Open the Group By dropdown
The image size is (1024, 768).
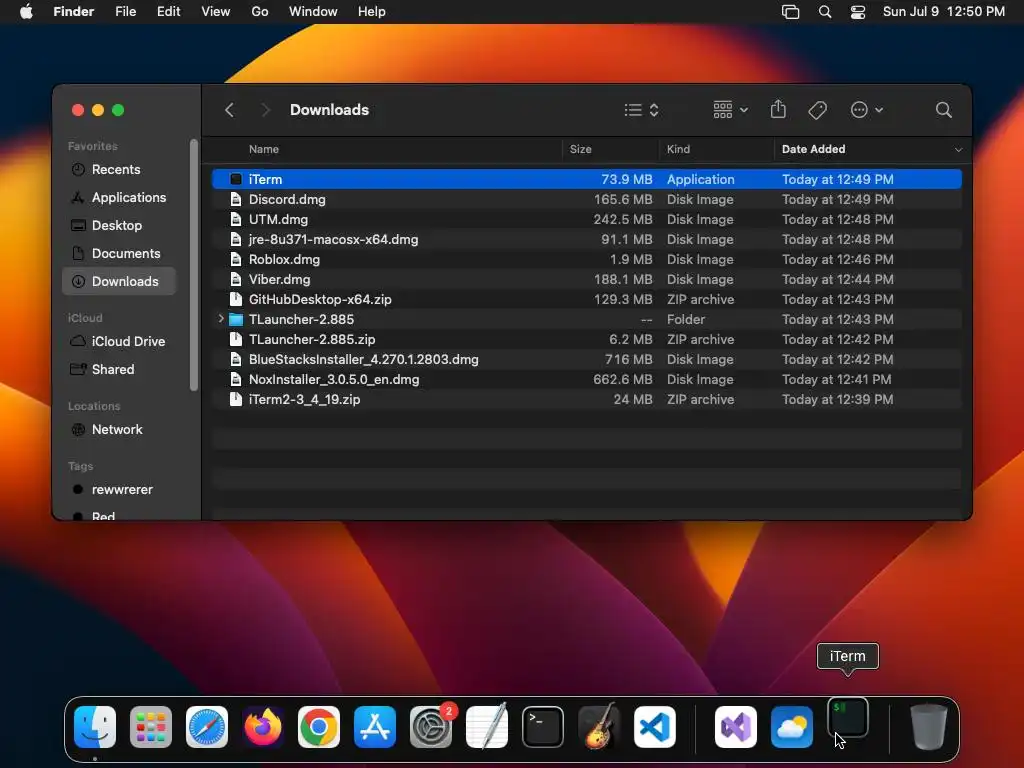(x=730, y=110)
